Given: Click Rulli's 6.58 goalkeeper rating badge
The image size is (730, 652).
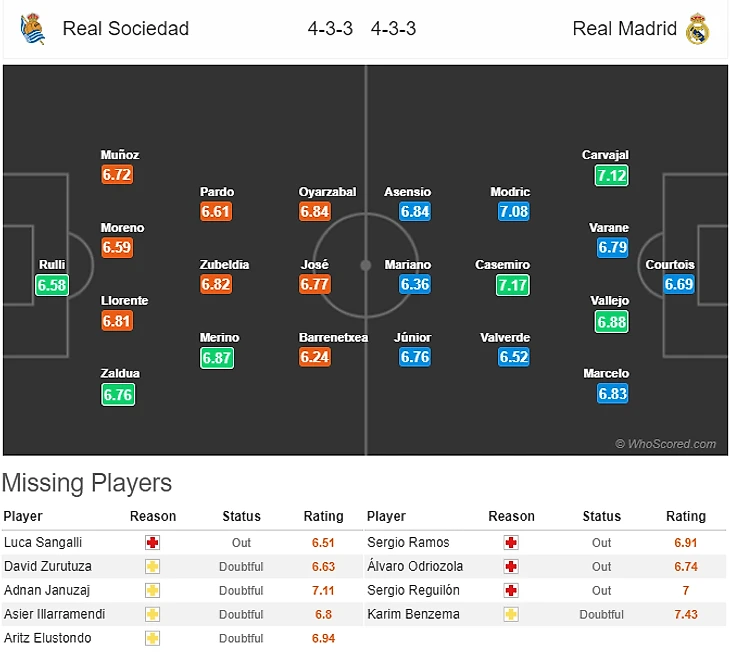Looking at the screenshot, I should click(52, 285).
